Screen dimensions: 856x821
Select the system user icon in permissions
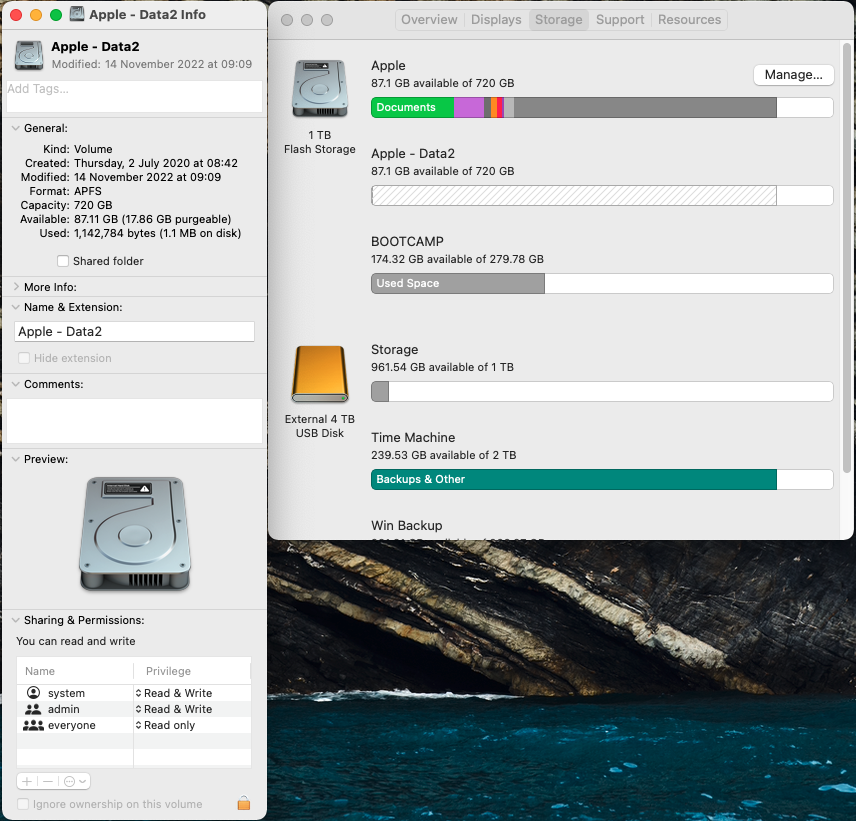[34, 693]
